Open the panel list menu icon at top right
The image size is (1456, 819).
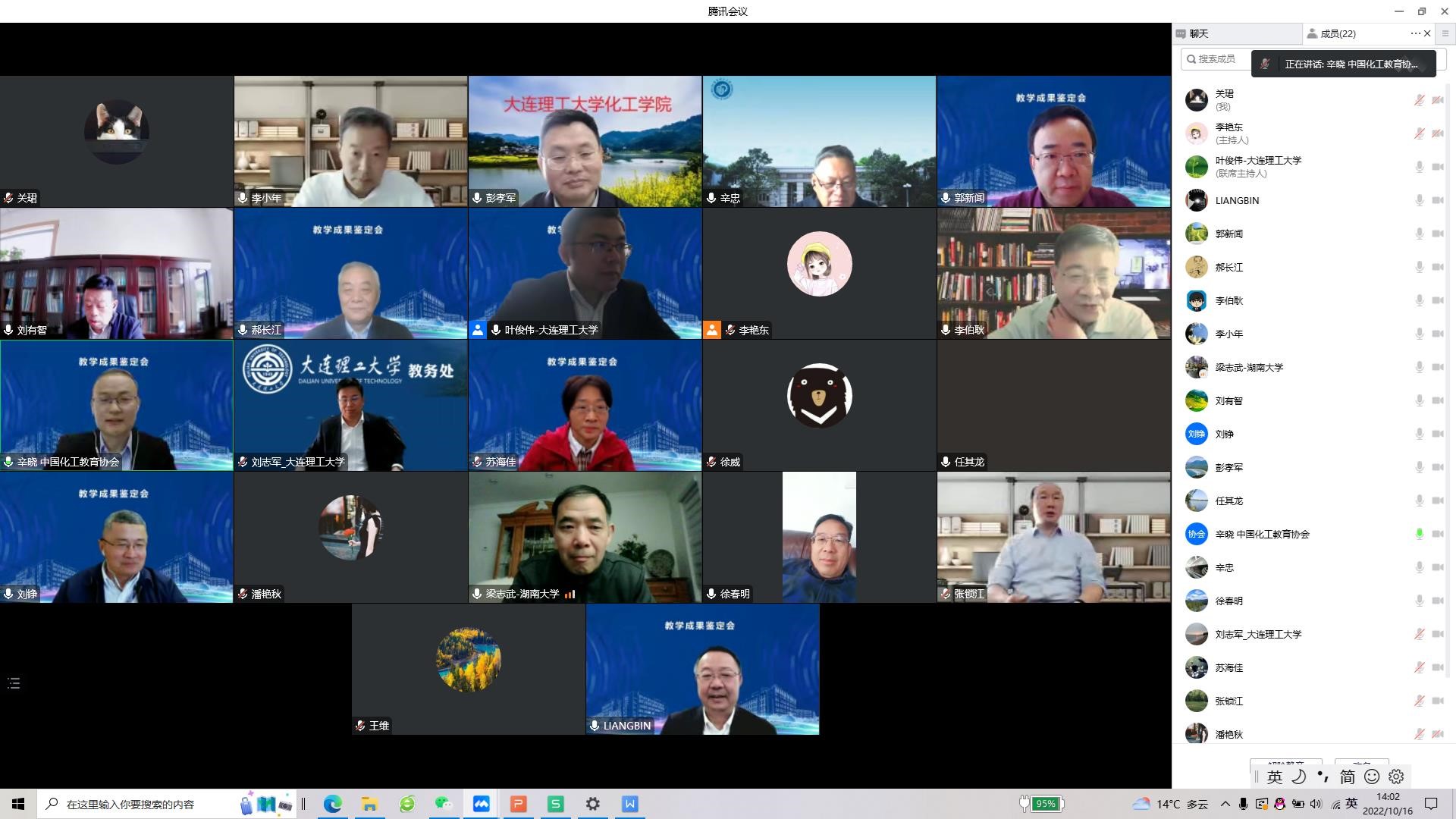tap(1445, 33)
